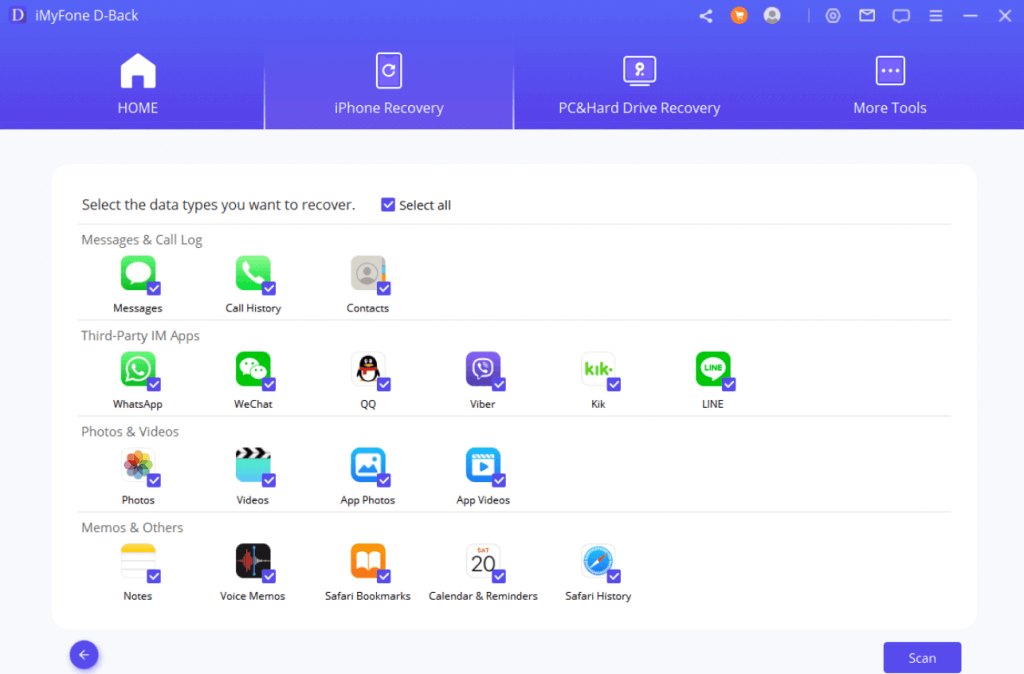Uncheck the App Videos checkbox

tap(499, 481)
